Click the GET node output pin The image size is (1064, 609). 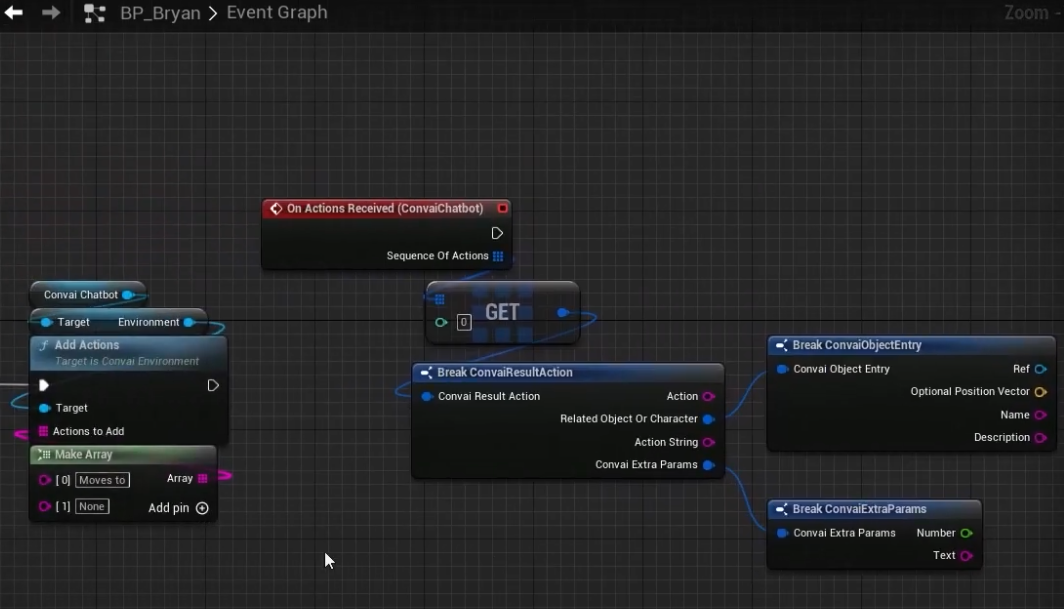[x=563, y=313]
